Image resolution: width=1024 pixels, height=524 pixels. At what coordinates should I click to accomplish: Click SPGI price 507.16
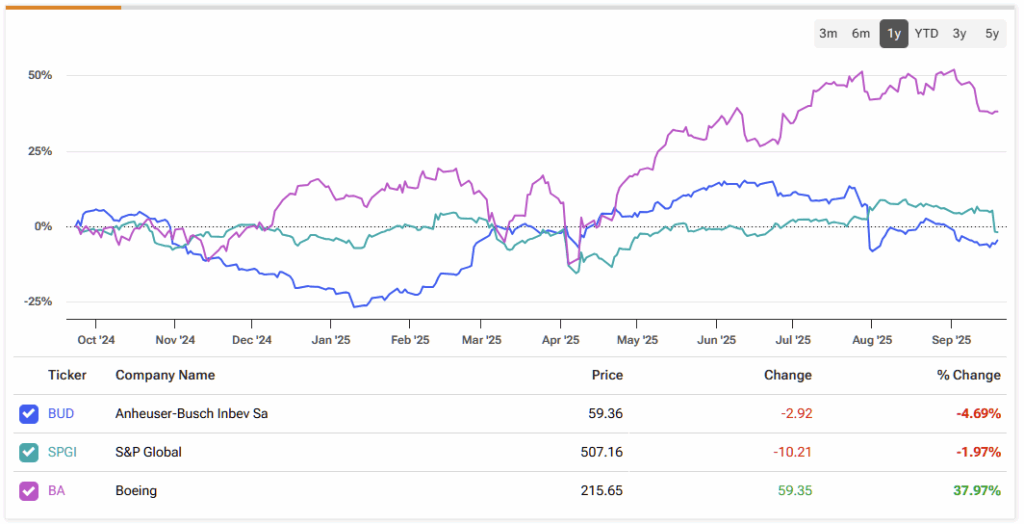pos(601,452)
